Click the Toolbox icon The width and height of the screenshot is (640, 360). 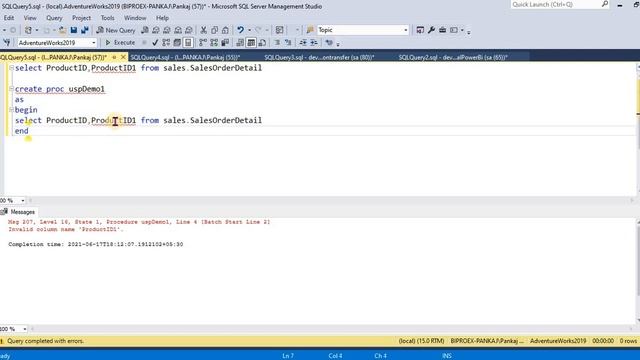pos(442,30)
